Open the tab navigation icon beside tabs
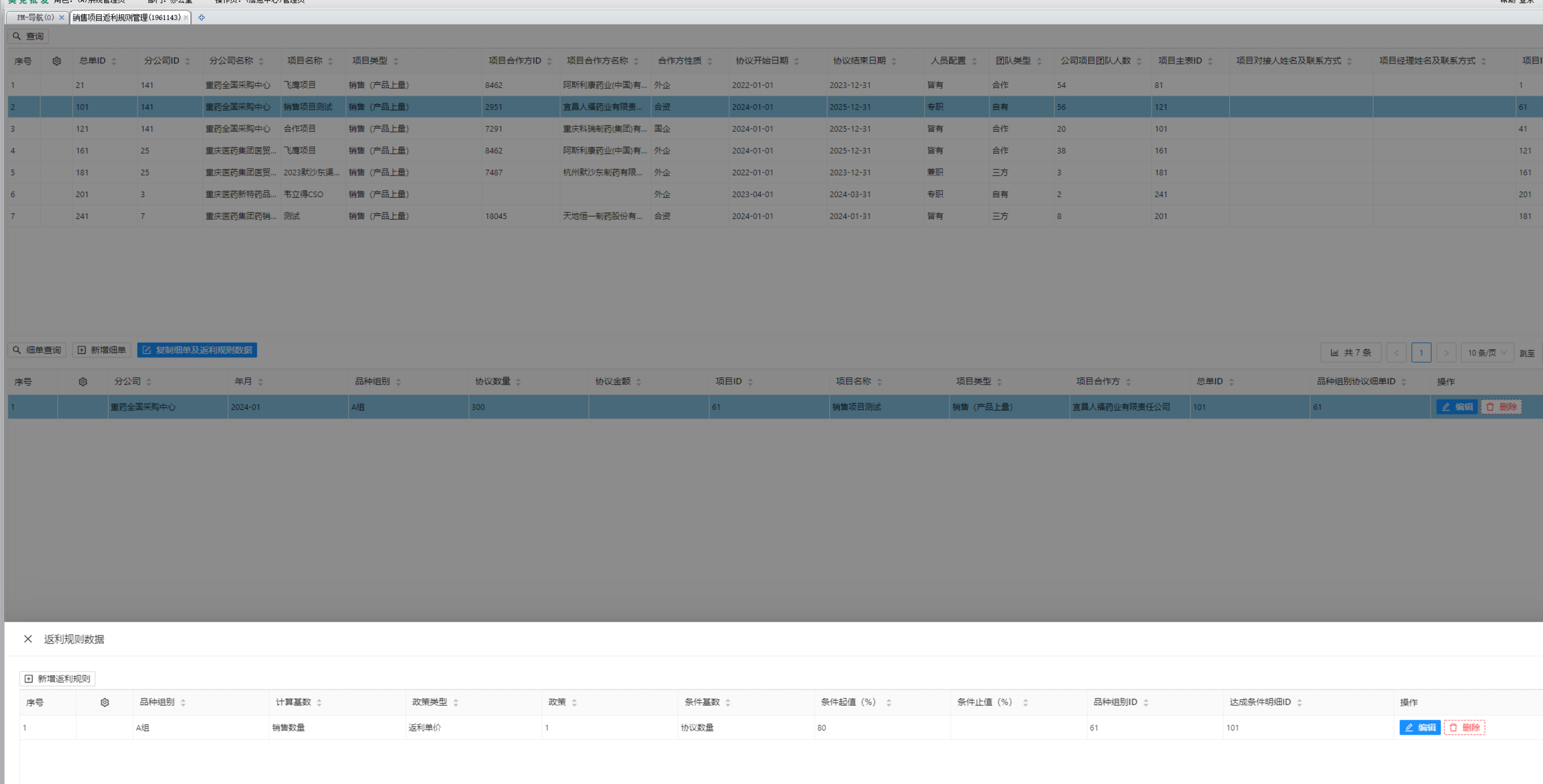The height and width of the screenshot is (784, 1543). click(201, 17)
